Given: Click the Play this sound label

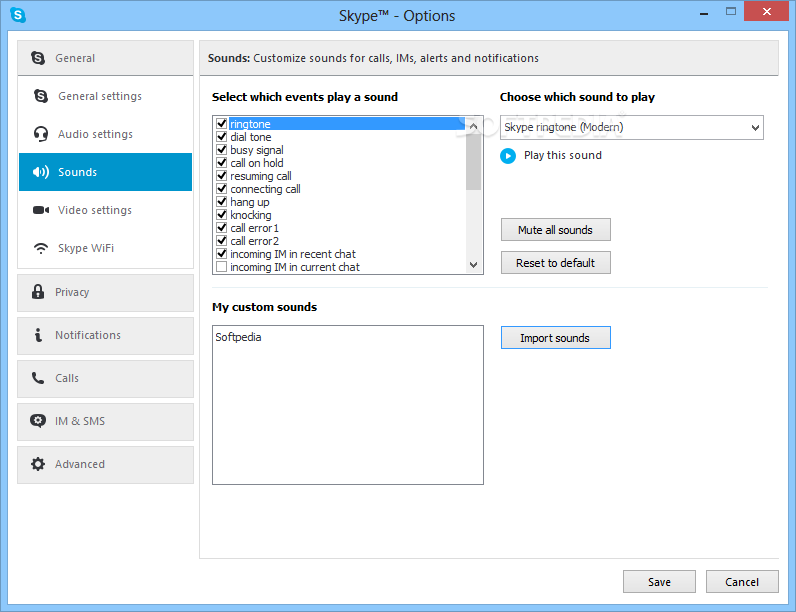Looking at the screenshot, I should coord(562,155).
